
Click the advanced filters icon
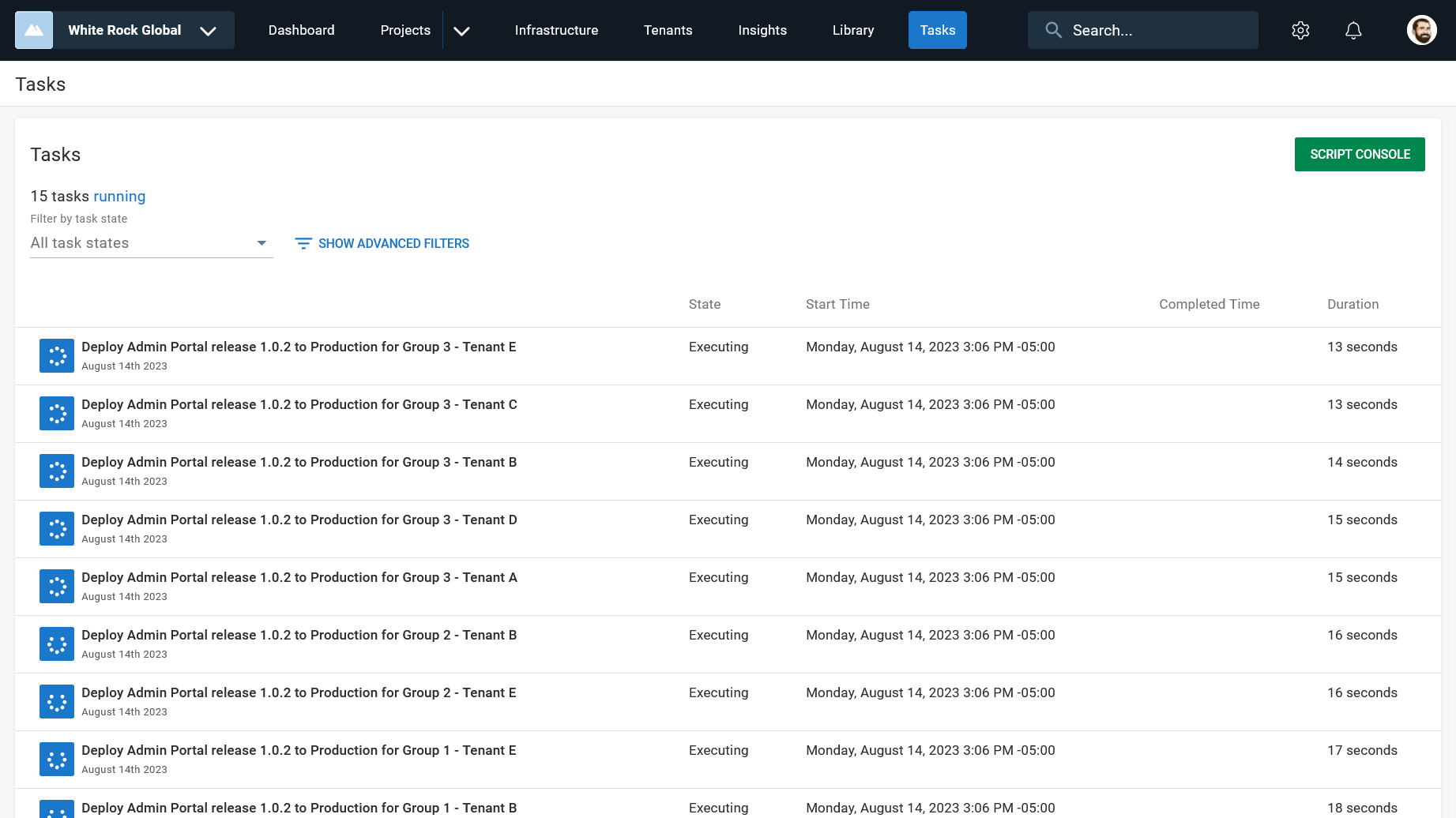303,243
